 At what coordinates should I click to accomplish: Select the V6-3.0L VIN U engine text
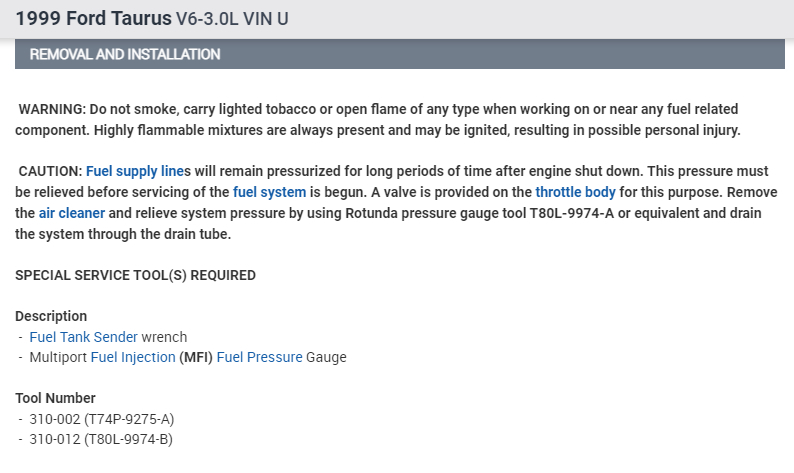coord(232,19)
